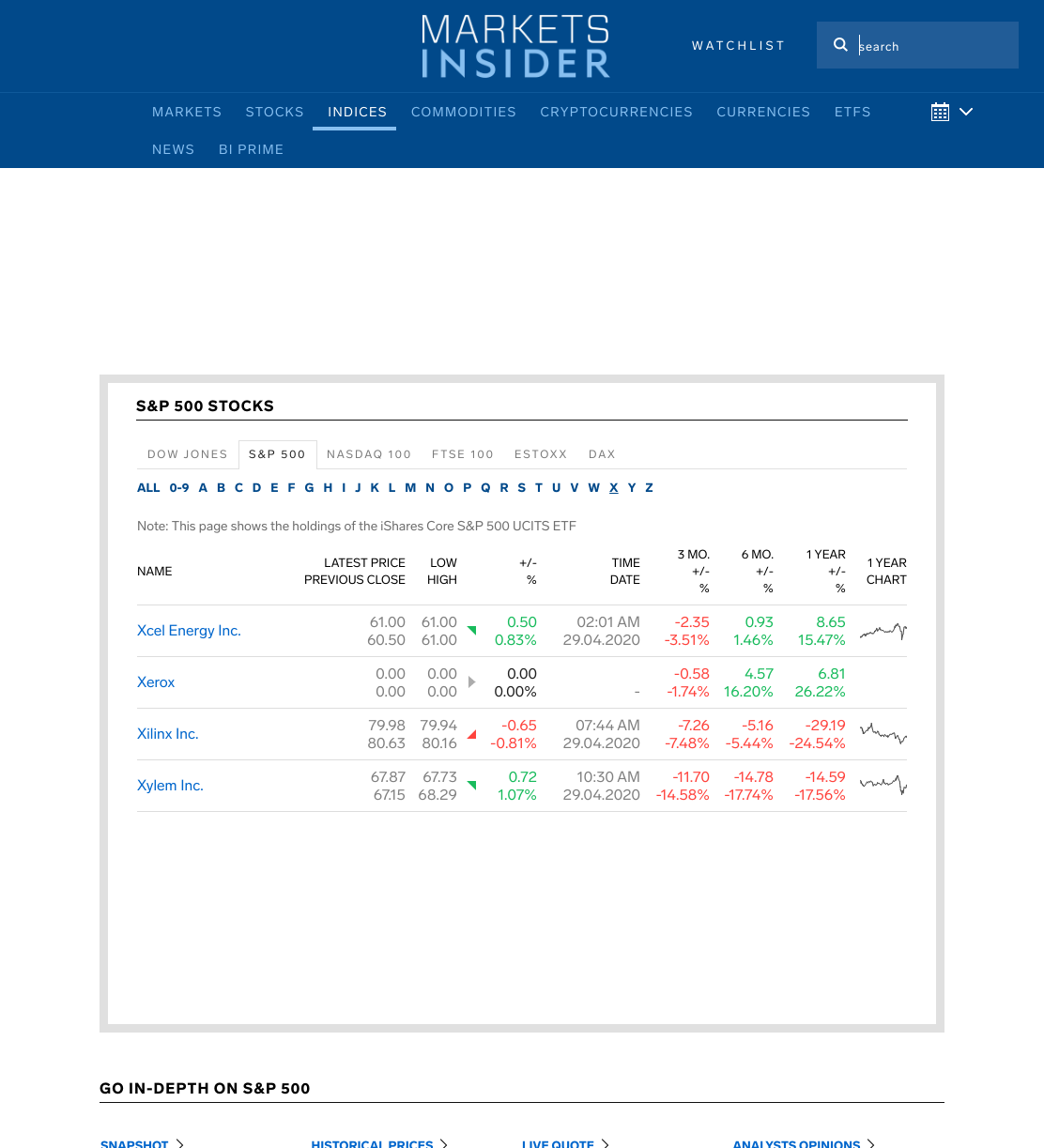The height and width of the screenshot is (1148, 1044).
Task: Open the Cryptocurrencies menu item
Action: [x=617, y=112]
